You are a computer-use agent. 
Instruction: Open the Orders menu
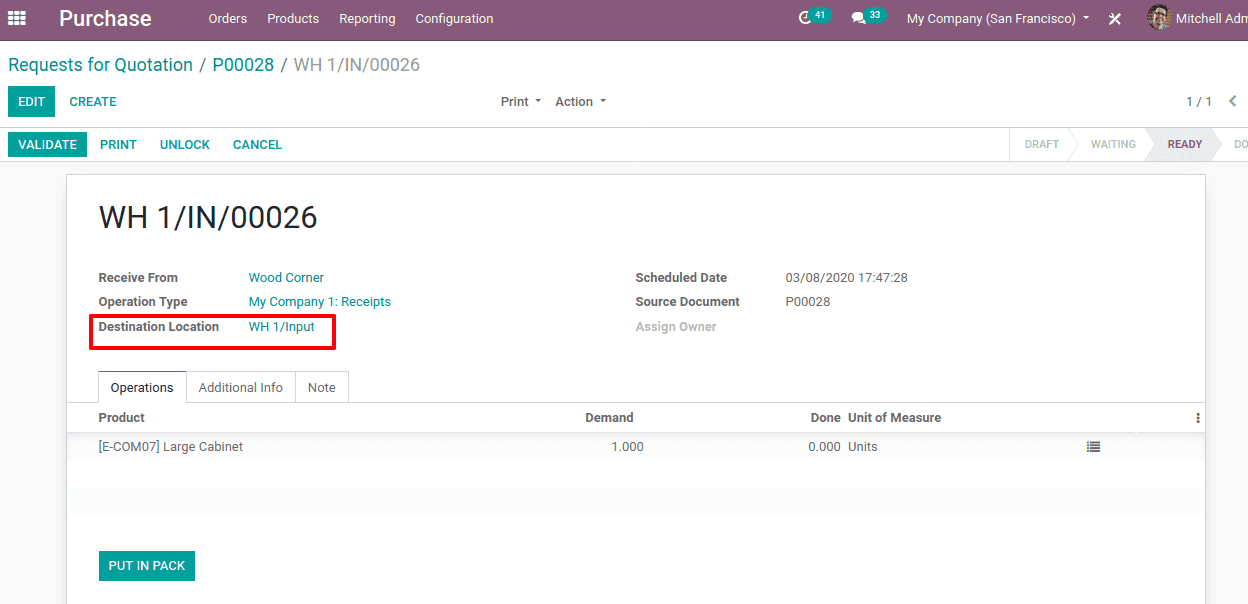[228, 19]
